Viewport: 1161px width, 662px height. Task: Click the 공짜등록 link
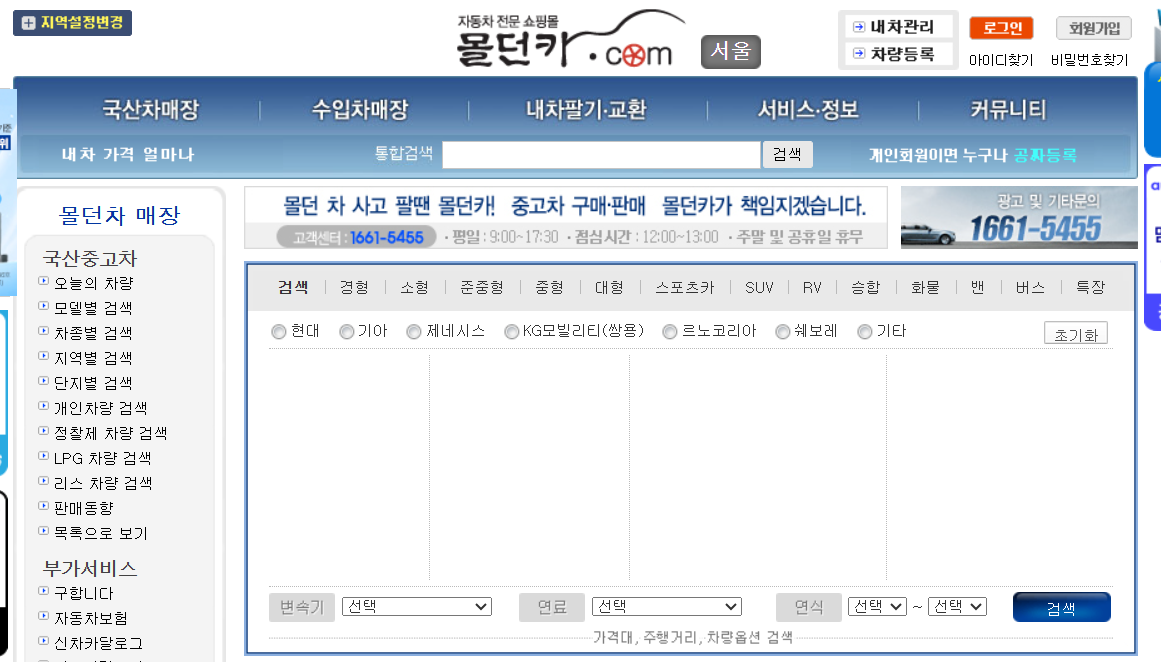(1045, 155)
